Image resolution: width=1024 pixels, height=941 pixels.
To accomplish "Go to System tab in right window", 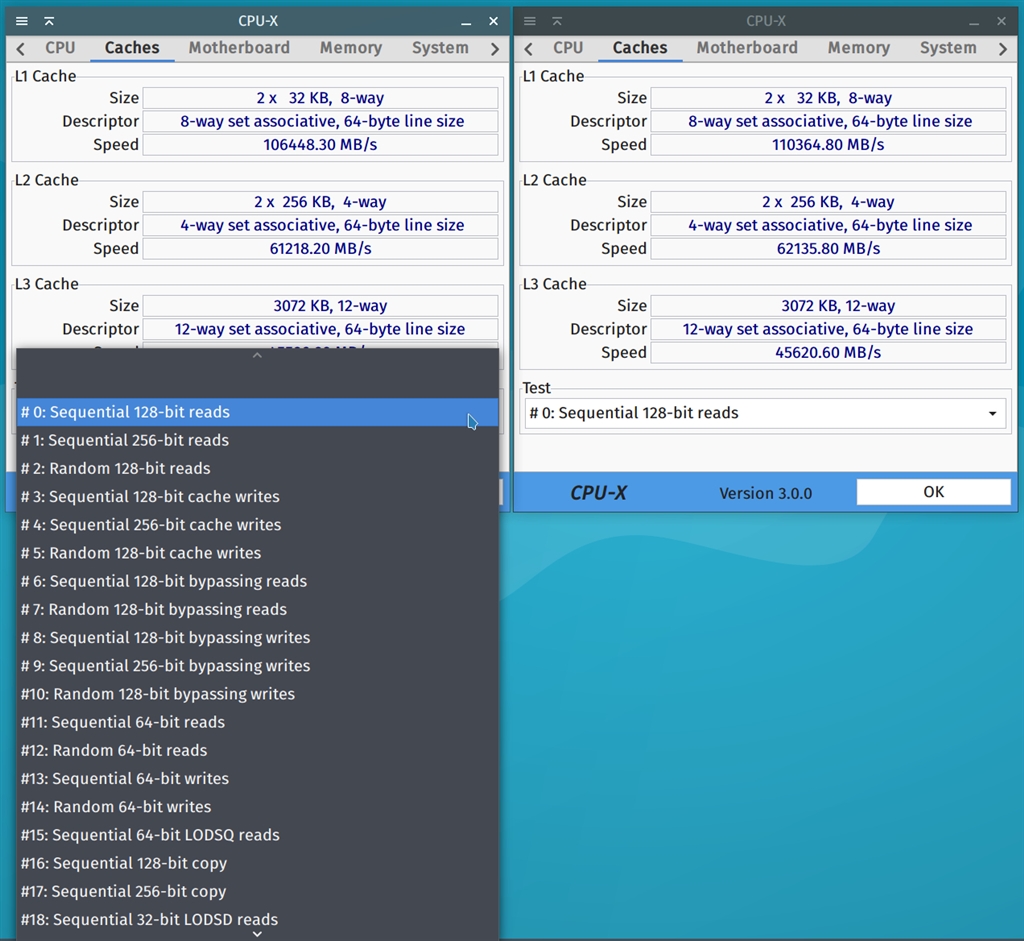I will [948, 48].
